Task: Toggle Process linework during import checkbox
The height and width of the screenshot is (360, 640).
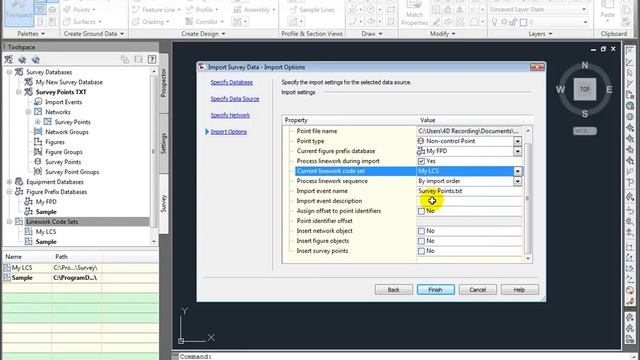Action: tap(421, 161)
